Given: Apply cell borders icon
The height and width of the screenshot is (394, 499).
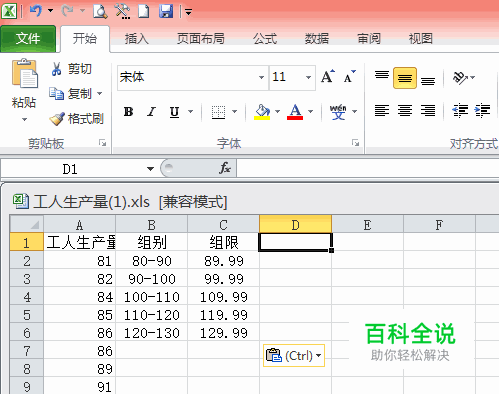Looking at the screenshot, I should click(218, 112).
